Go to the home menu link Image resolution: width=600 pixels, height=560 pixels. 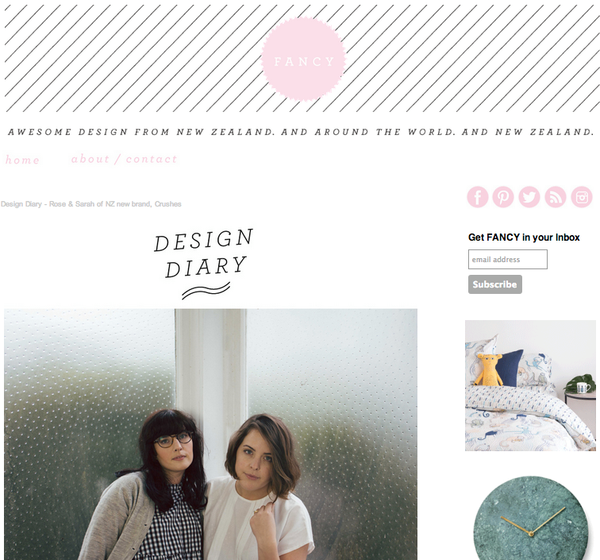[22, 160]
